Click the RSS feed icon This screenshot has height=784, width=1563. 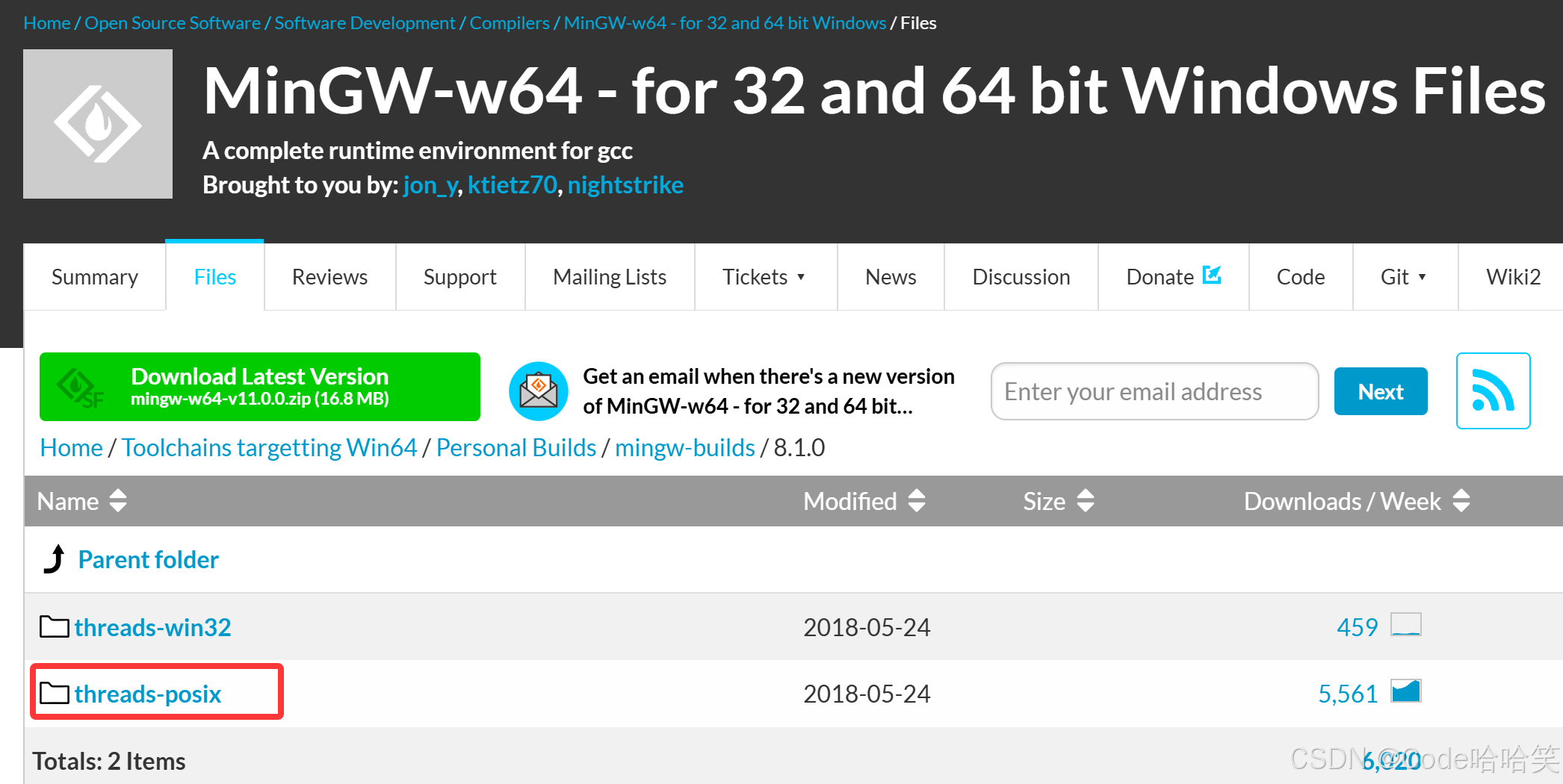pos(1492,390)
